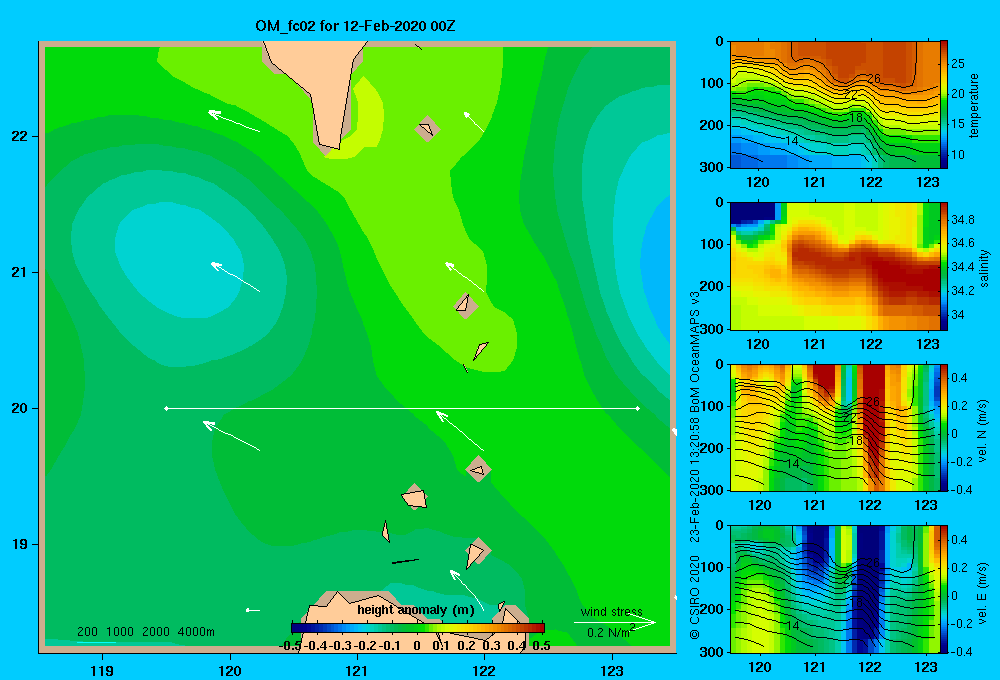The height and width of the screenshot is (680, 1000).
Task: Open the northward velocity cross-section panel
Action: (x=835, y=427)
